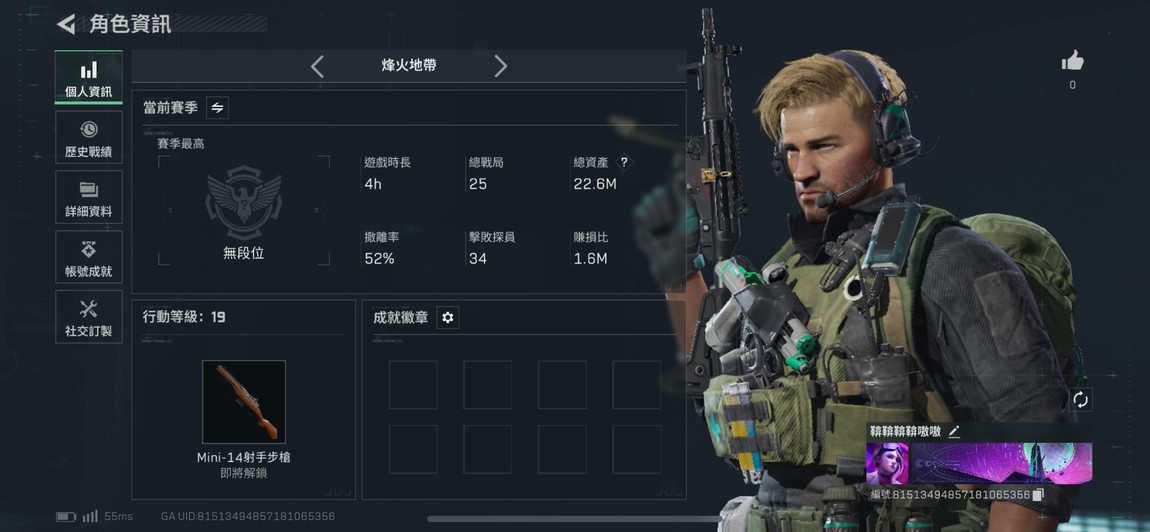This screenshot has width=1150, height=532.
Task: Edit player nickname with pencil icon
Action: [x=953, y=431]
